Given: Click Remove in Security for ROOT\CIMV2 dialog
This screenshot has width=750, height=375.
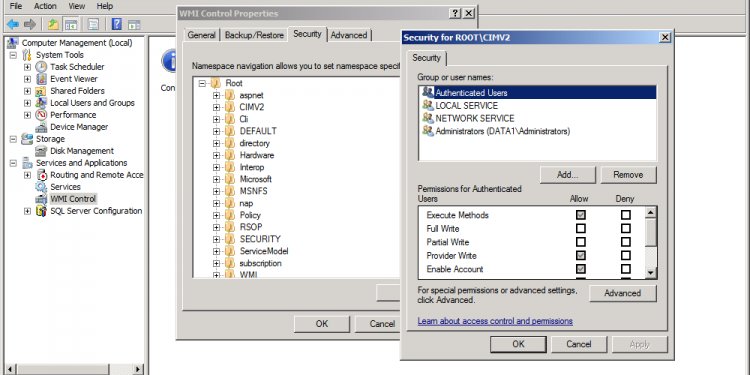Looking at the screenshot, I should pyautogui.click(x=629, y=175).
